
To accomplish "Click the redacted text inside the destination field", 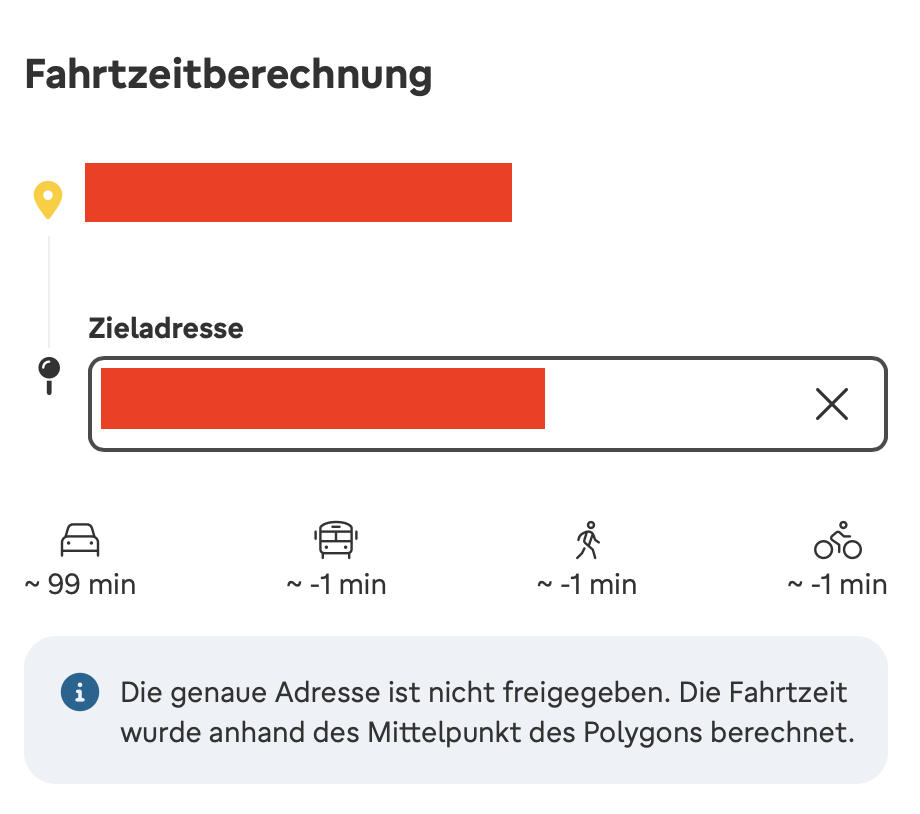I will point(323,399).
